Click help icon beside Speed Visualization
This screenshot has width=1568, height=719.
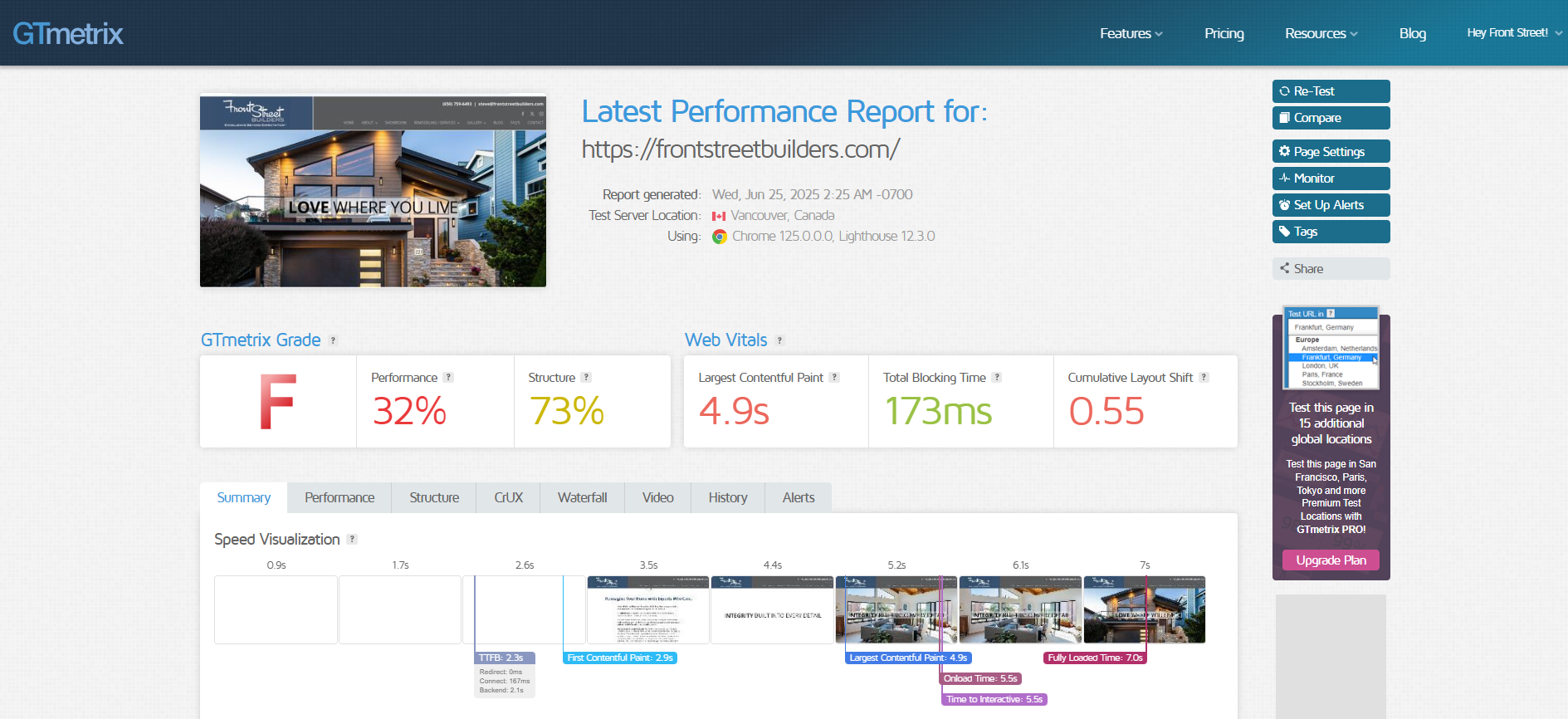[x=352, y=539]
